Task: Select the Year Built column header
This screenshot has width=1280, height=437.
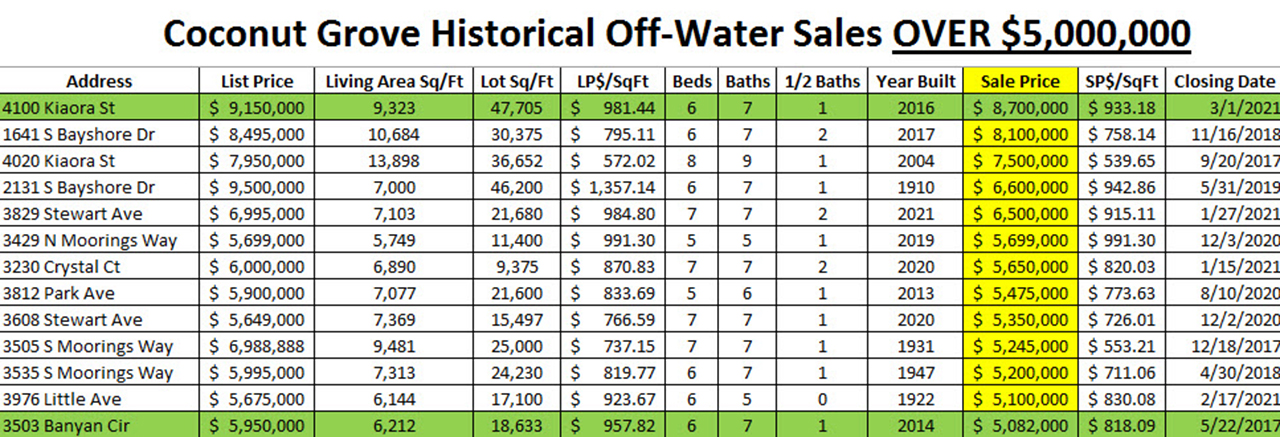Action: click(914, 82)
